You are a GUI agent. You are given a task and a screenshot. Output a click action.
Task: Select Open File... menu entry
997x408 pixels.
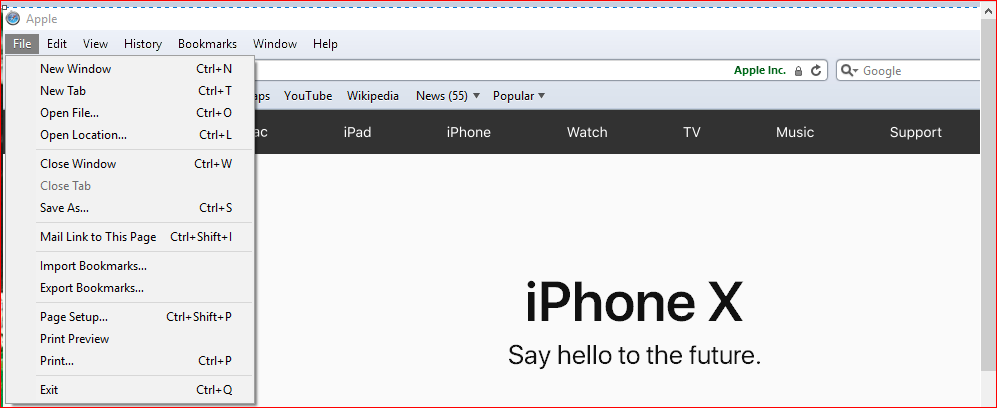point(130,113)
